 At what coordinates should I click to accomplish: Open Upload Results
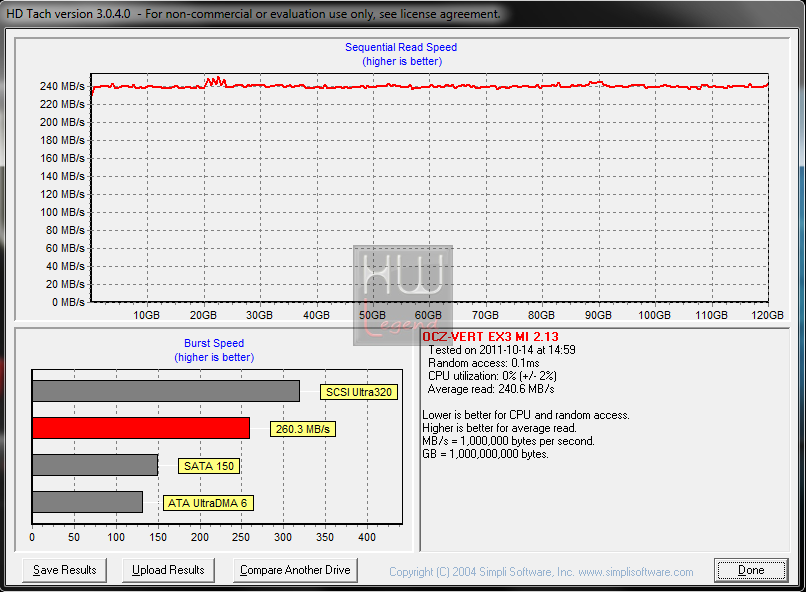pyautogui.click(x=168, y=570)
